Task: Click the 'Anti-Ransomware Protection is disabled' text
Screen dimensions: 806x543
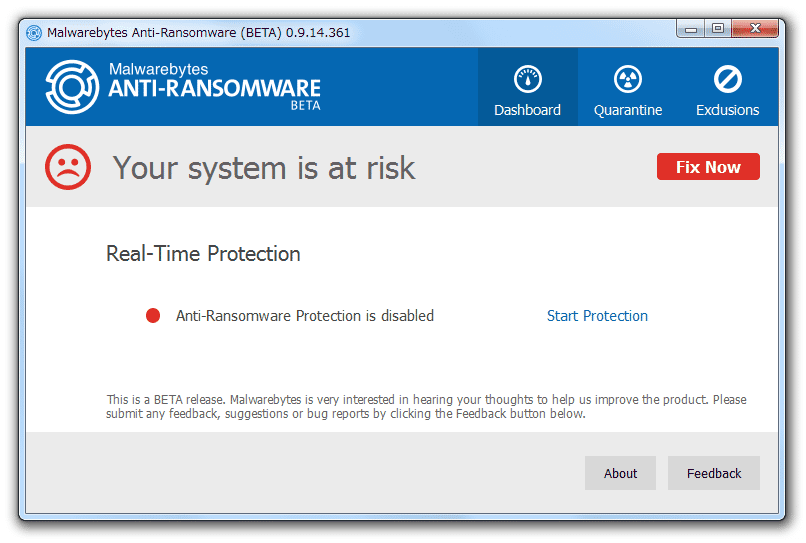Action: [305, 316]
